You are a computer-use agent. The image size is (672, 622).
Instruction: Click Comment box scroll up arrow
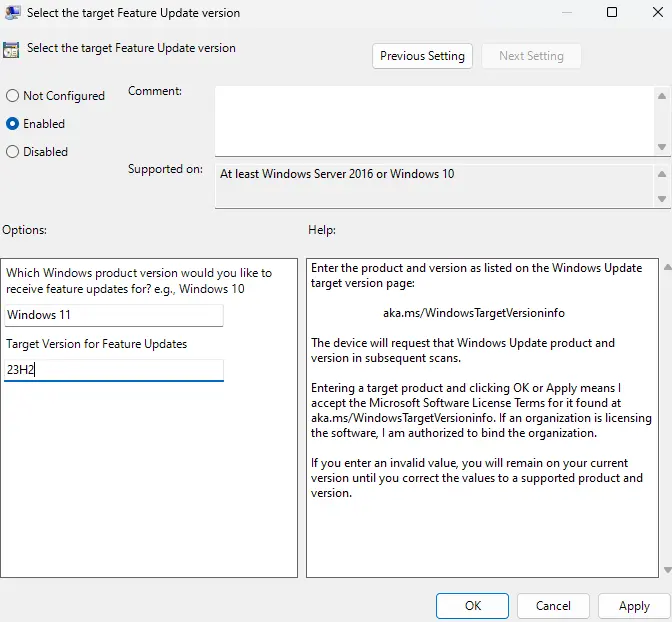[662, 96]
